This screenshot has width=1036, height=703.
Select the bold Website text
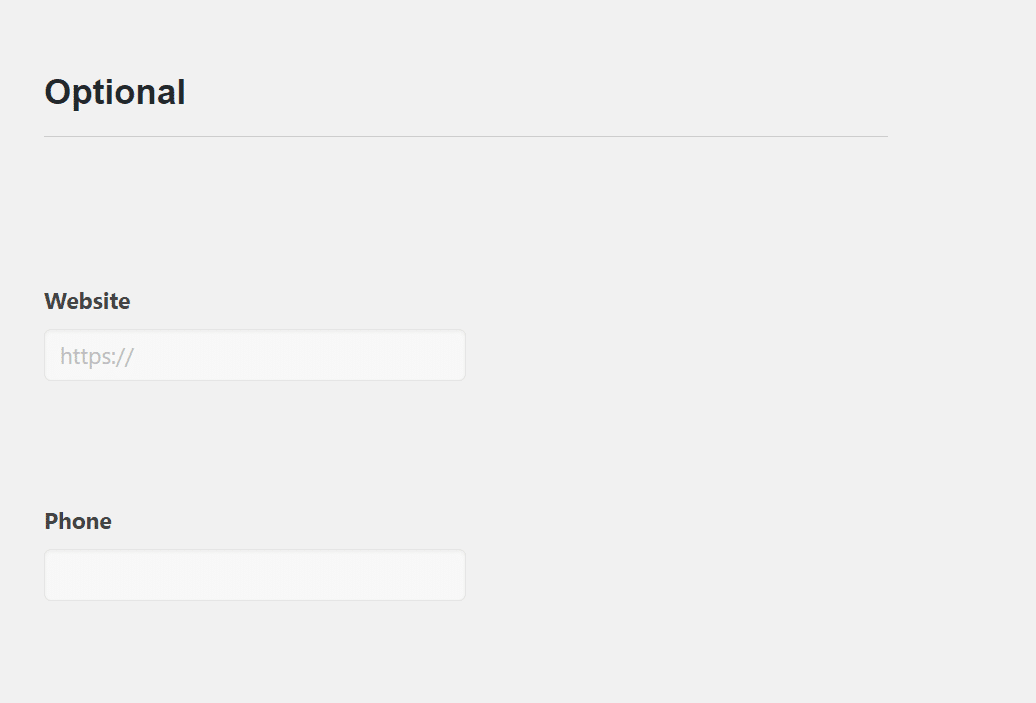pyautogui.click(x=87, y=301)
